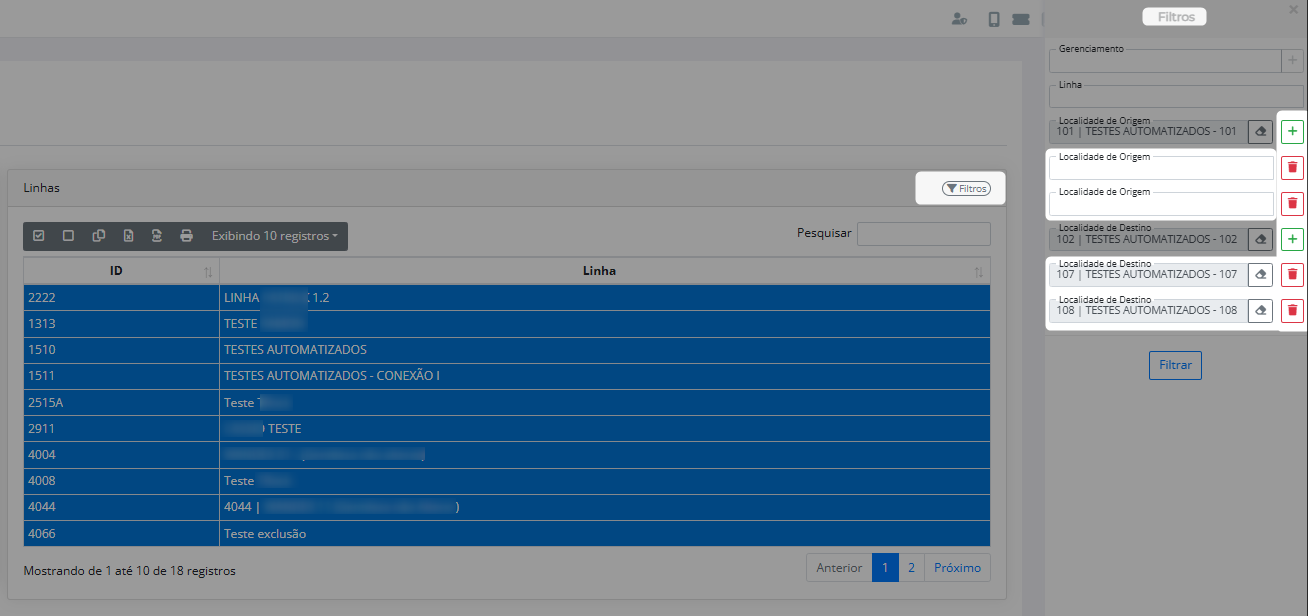Add another Localidade de Origem field

point(1292,131)
